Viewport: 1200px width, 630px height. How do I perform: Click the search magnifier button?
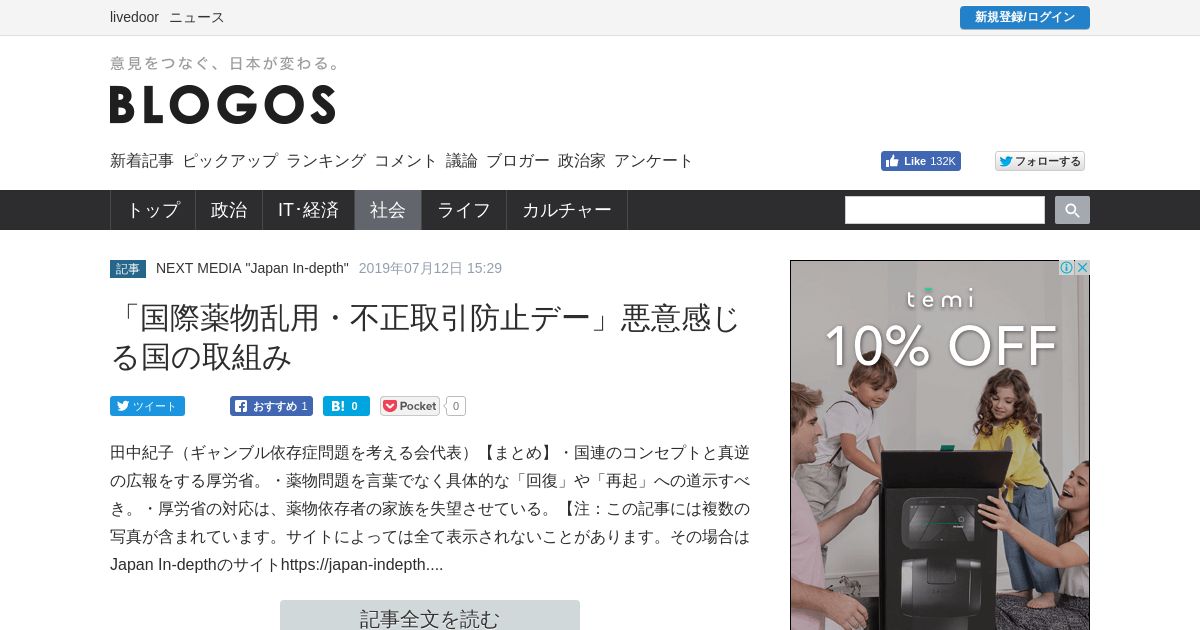click(1072, 210)
